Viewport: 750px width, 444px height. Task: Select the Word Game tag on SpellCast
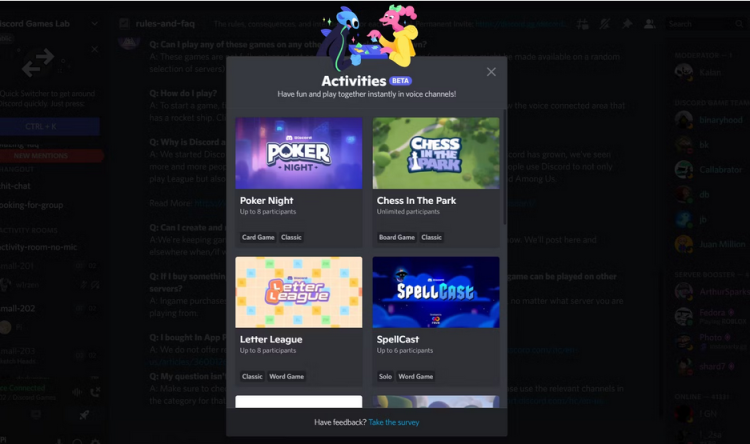pyautogui.click(x=416, y=377)
